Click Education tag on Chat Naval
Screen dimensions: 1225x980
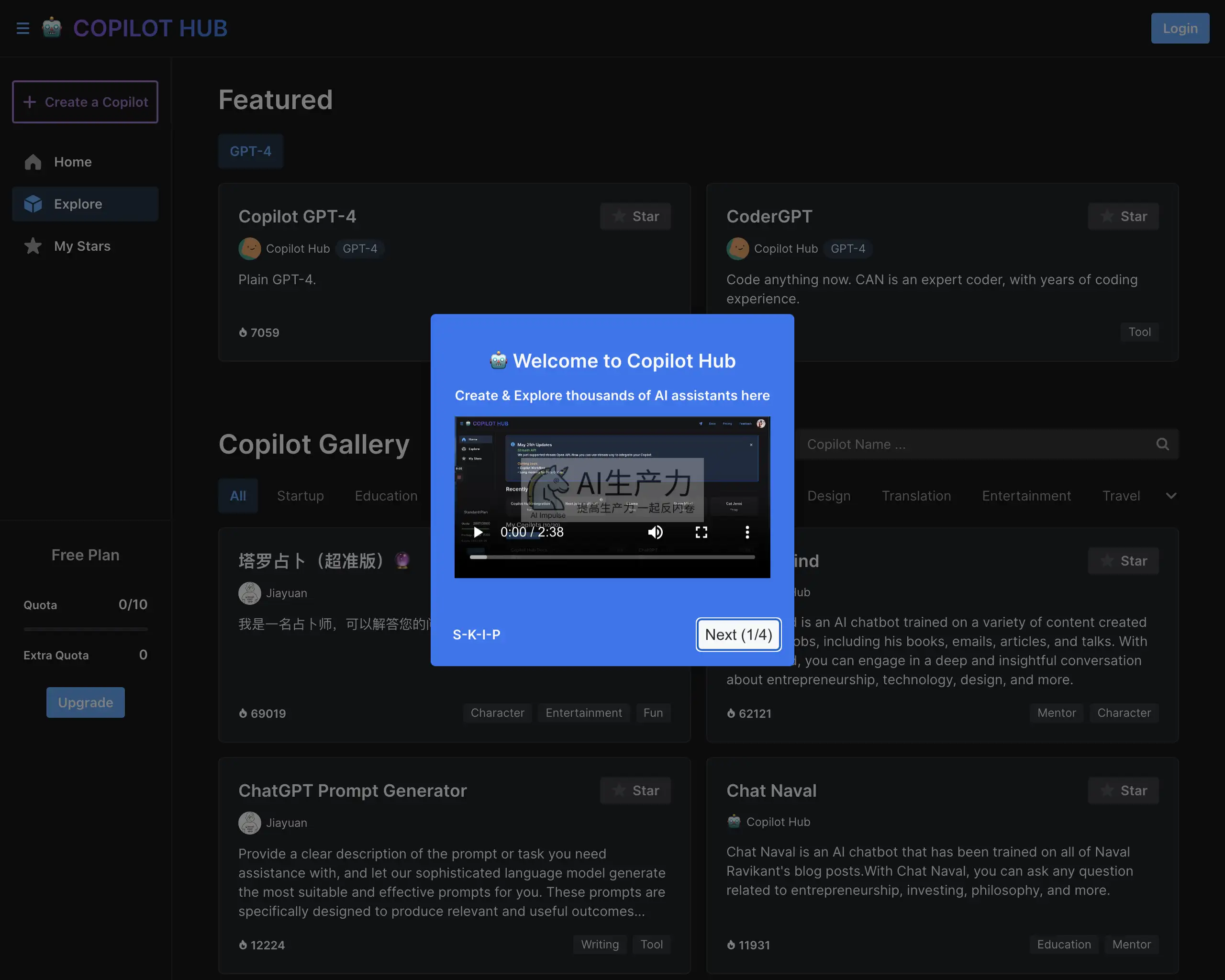point(1064,944)
